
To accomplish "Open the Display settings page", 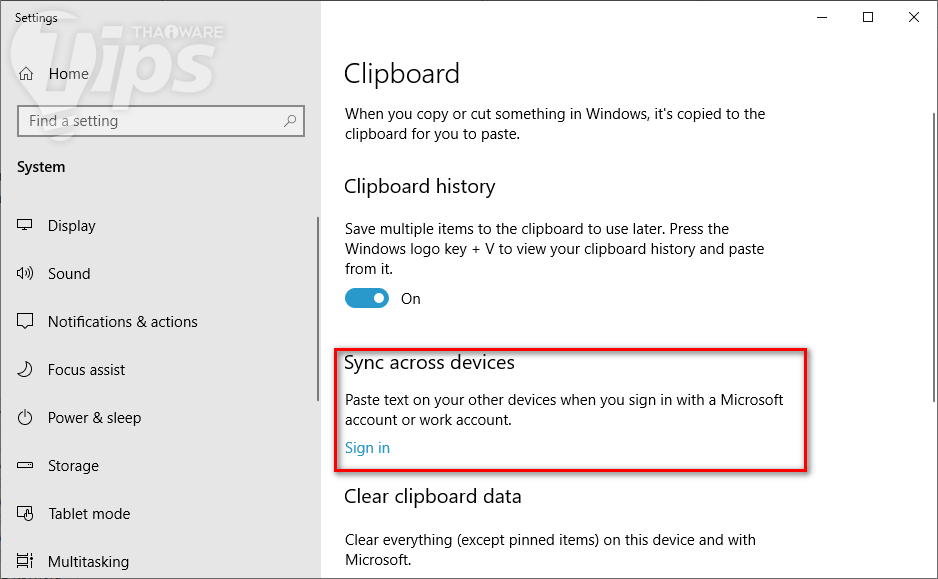I will pyautogui.click(x=72, y=226).
